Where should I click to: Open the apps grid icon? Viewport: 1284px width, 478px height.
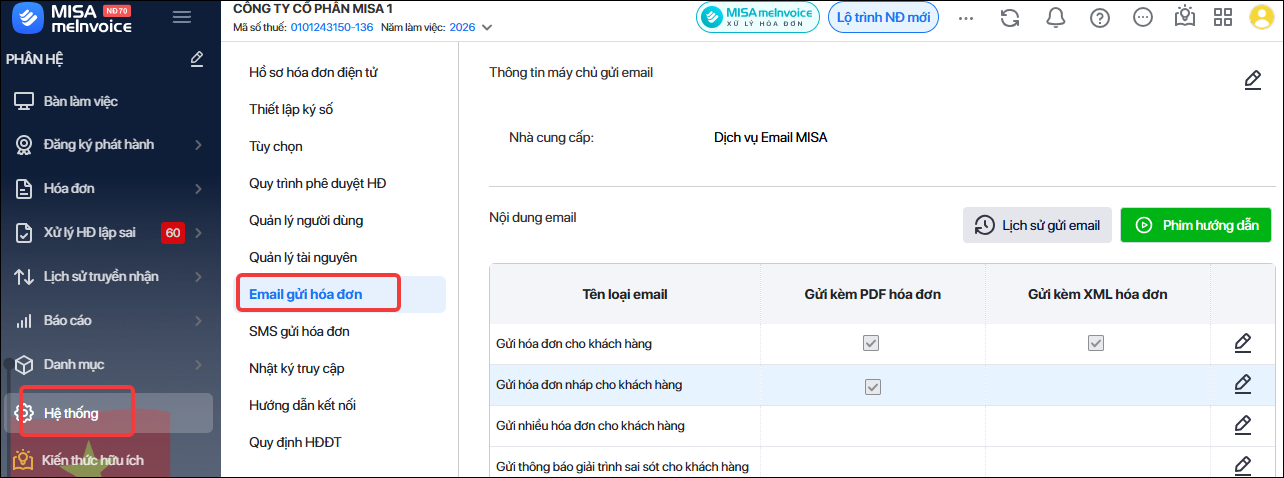pos(1222,17)
